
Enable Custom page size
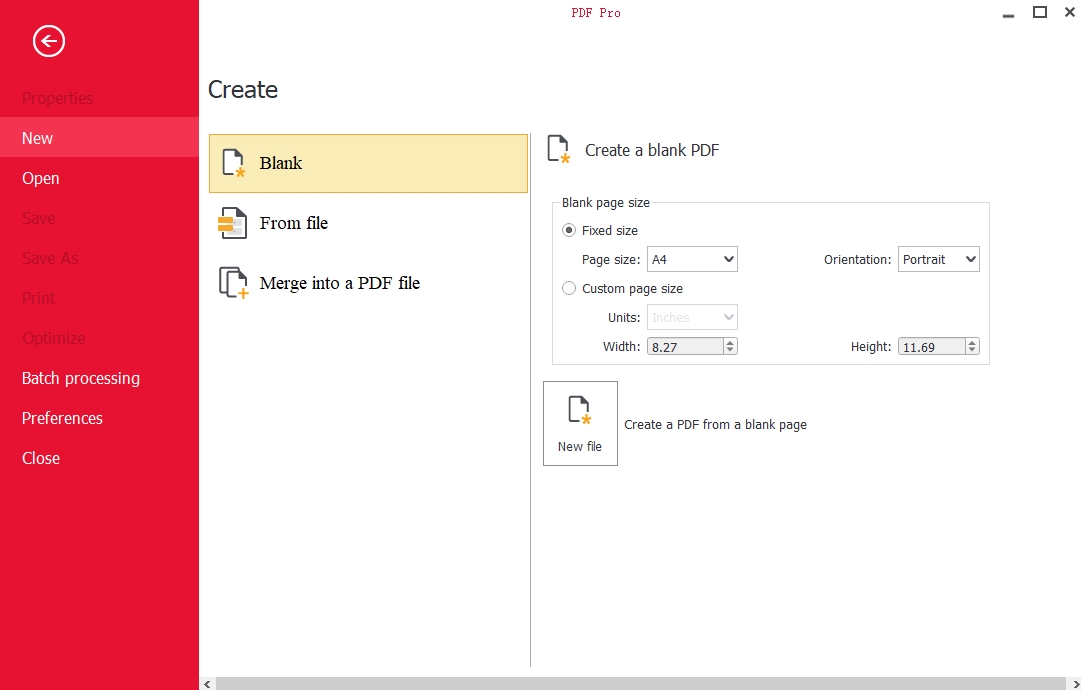tap(569, 288)
